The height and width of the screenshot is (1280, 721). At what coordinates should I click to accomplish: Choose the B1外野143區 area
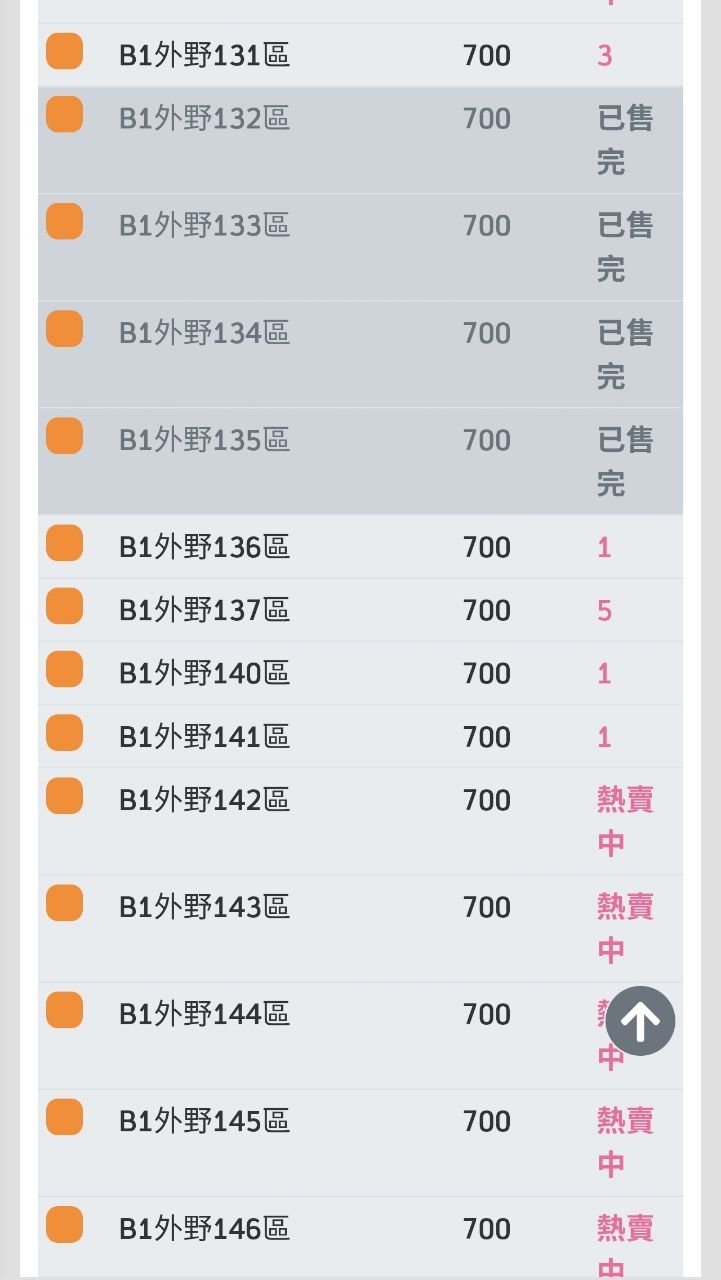coord(204,908)
